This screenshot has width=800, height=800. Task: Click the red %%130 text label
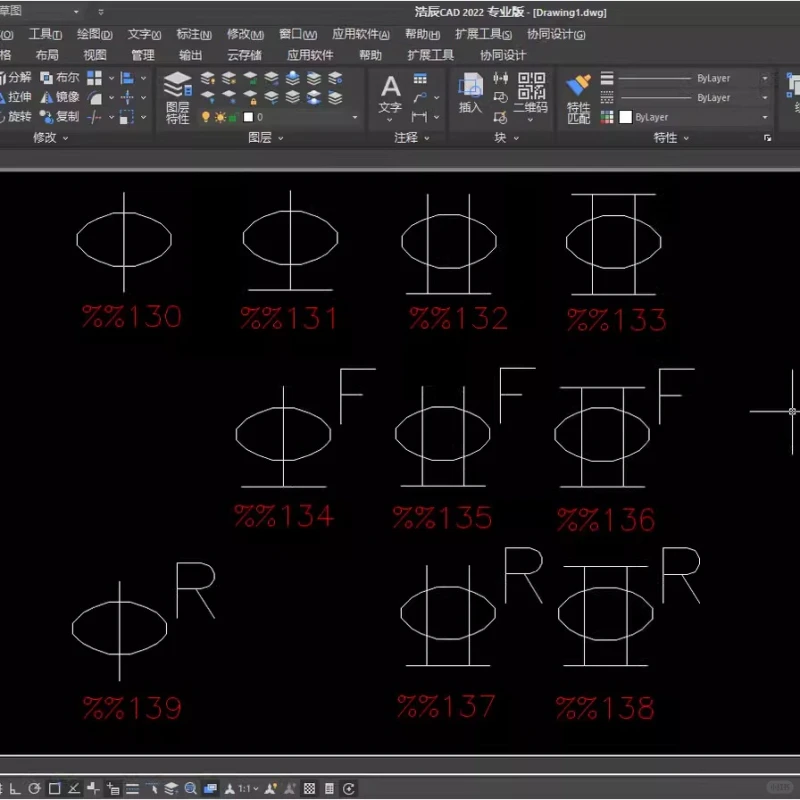point(132,316)
